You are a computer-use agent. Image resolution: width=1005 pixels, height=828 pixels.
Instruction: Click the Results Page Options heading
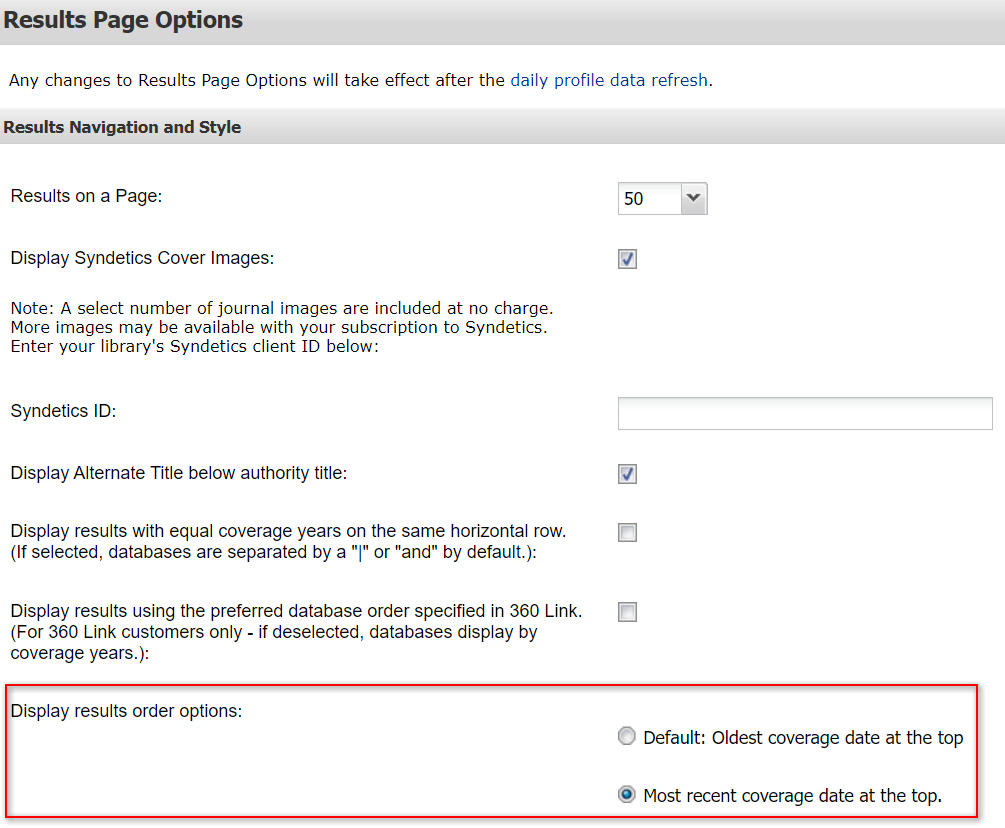tap(123, 20)
